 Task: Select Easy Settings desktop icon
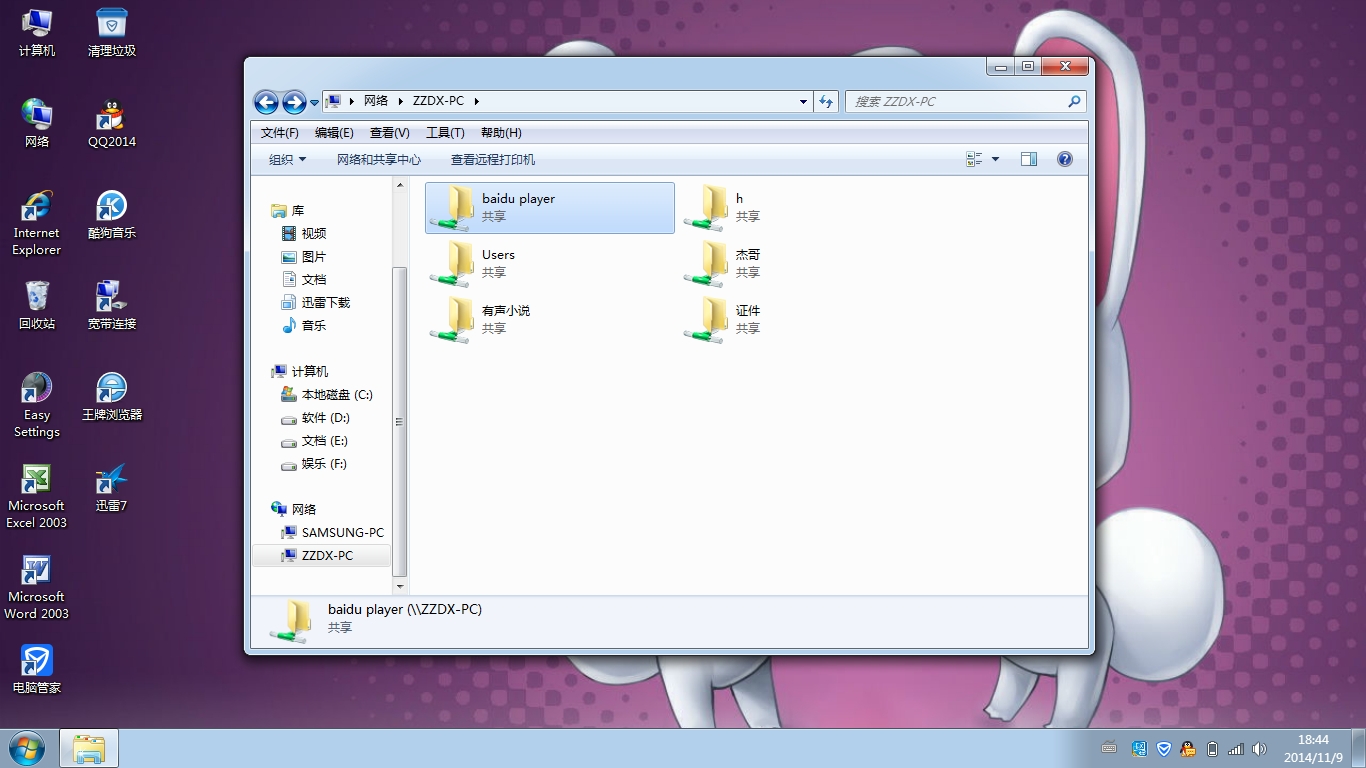pyautogui.click(x=37, y=405)
